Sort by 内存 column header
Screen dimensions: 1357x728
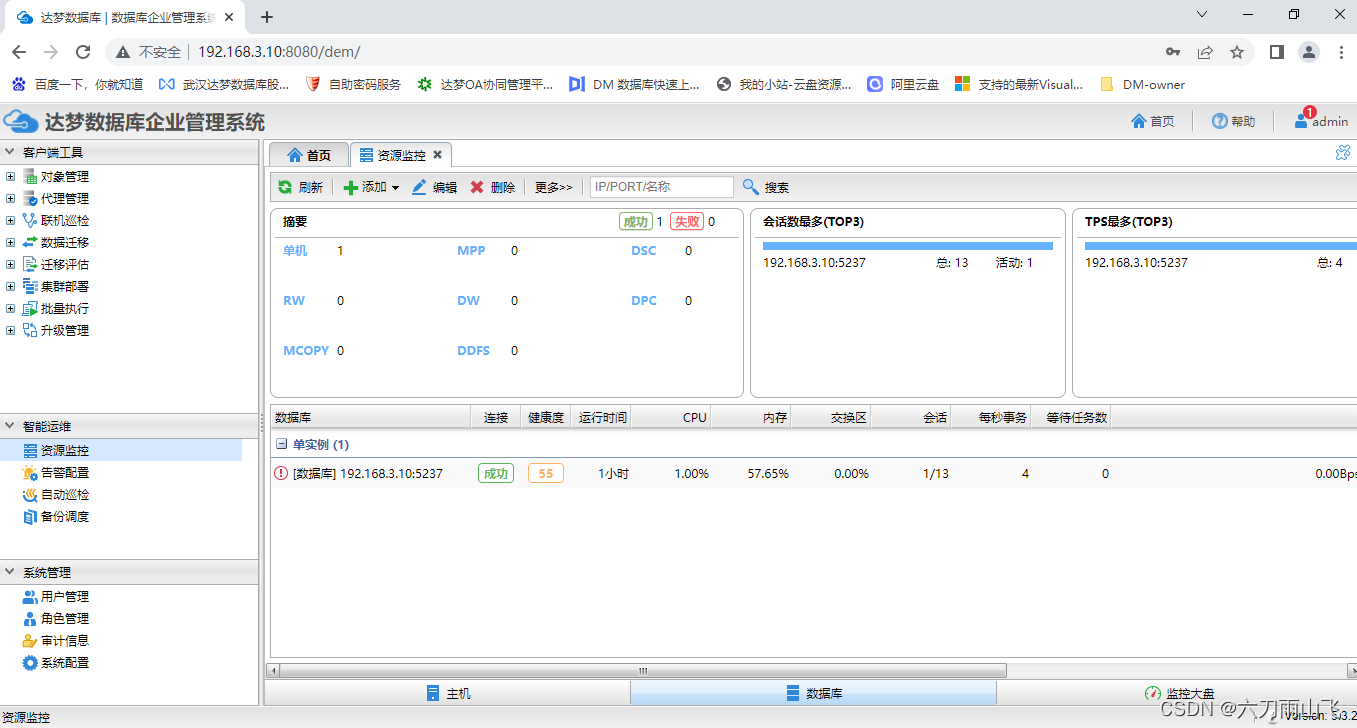pos(750,417)
